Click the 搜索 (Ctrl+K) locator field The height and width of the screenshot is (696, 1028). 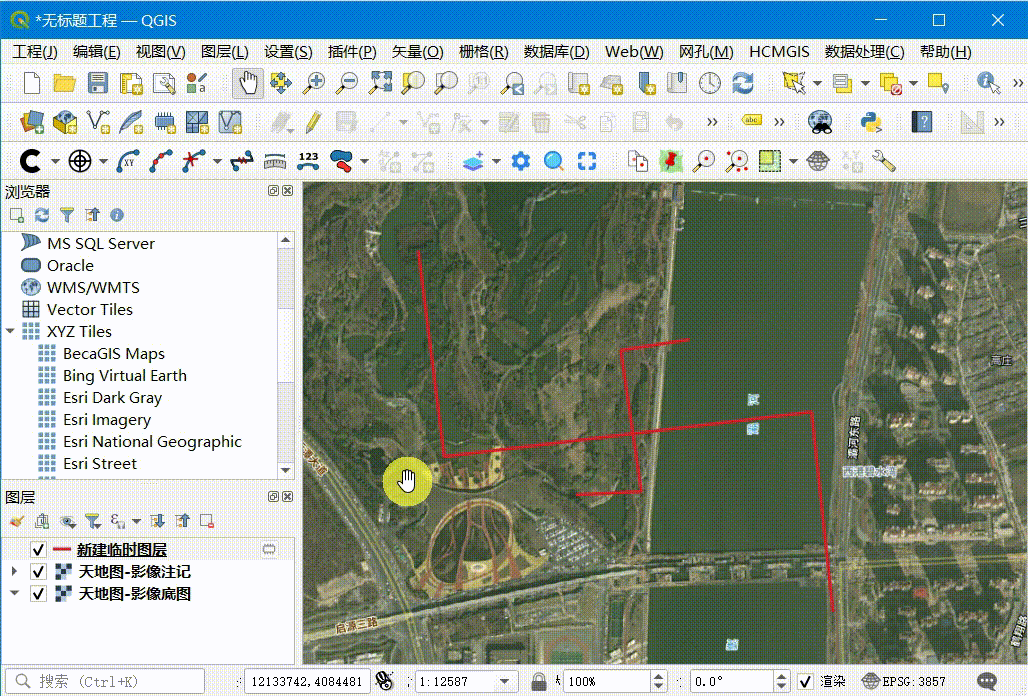[x=105, y=682]
